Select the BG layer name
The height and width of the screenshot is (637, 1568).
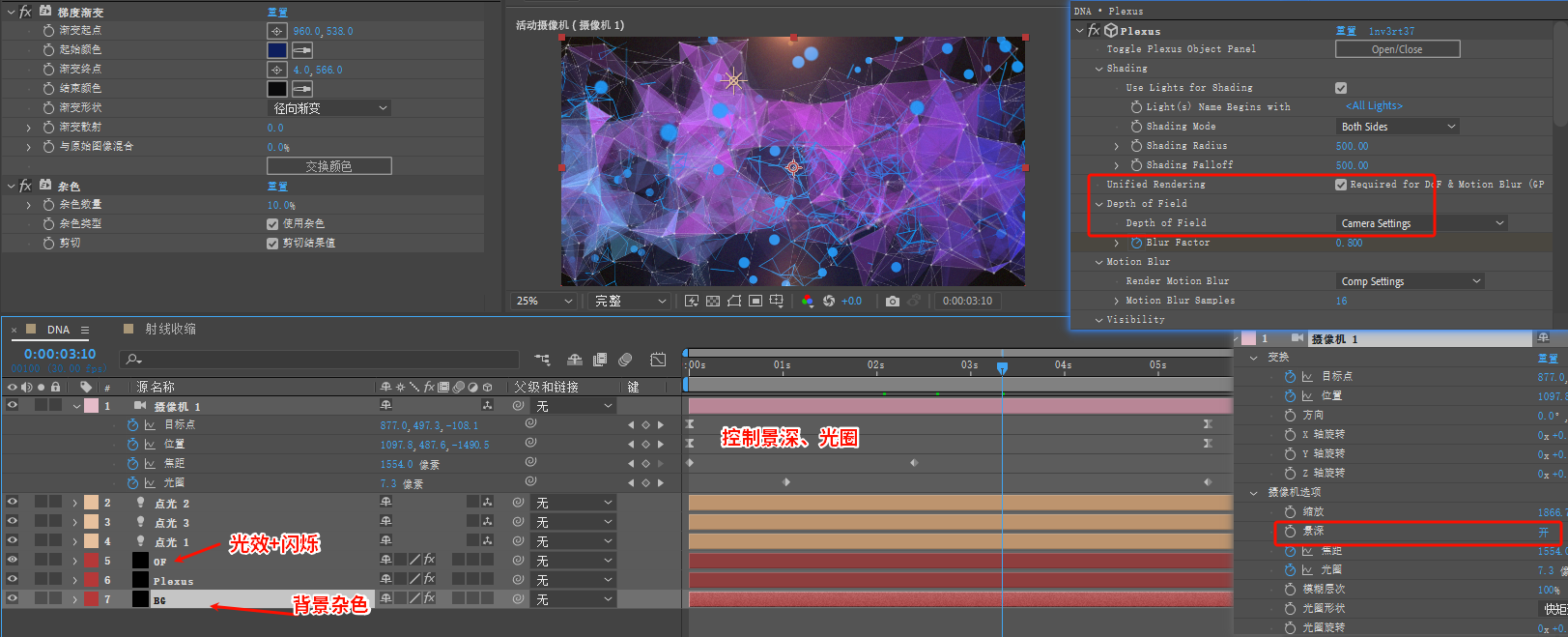(x=159, y=600)
